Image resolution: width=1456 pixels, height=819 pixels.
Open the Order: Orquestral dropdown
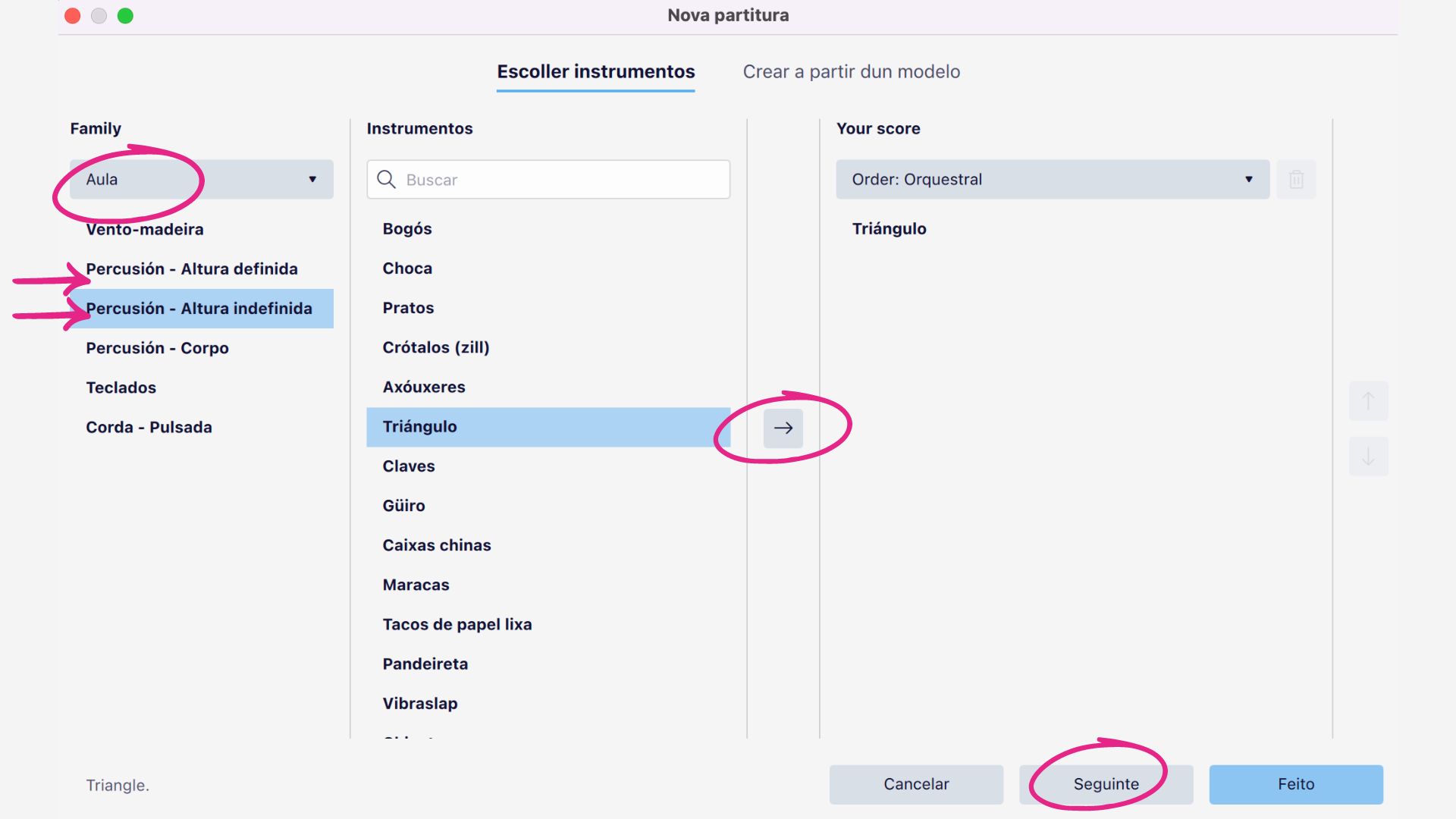point(1052,180)
